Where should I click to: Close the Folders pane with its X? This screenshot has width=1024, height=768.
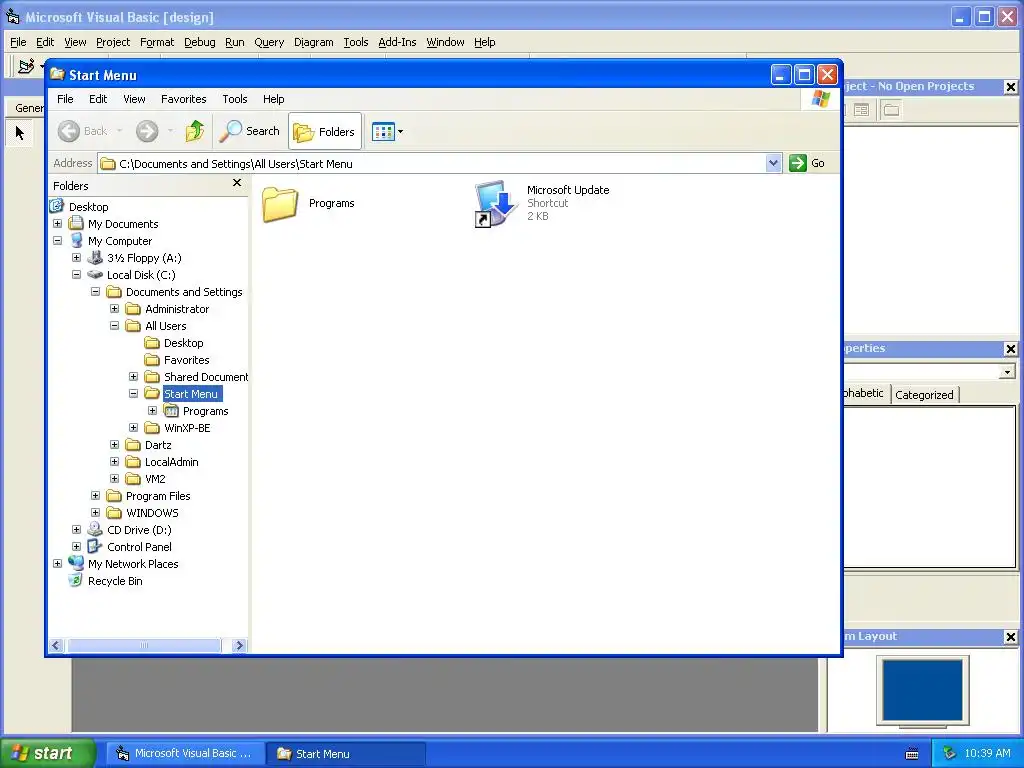237,183
